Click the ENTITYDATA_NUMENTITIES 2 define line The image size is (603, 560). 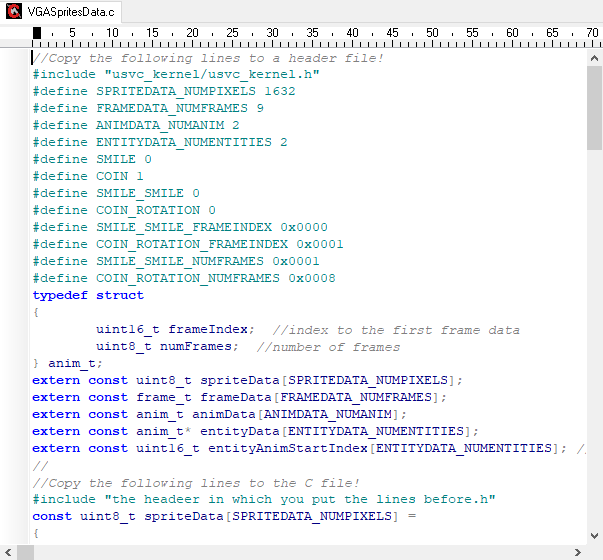click(160, 142)
